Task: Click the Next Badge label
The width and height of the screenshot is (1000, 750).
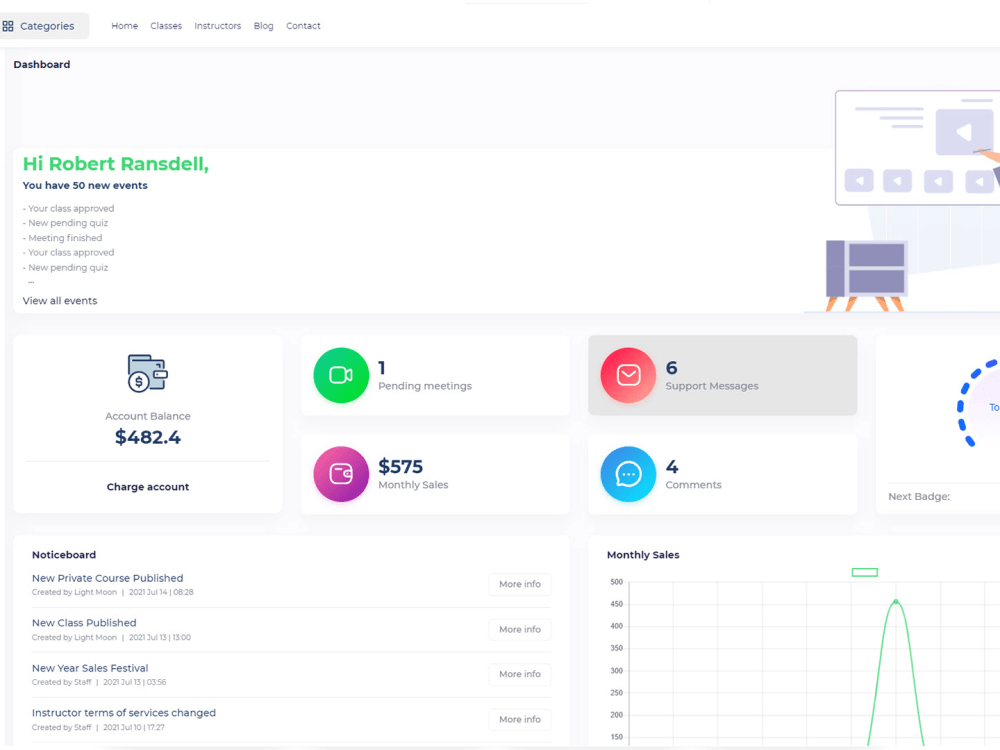Action: click(919, 497)
